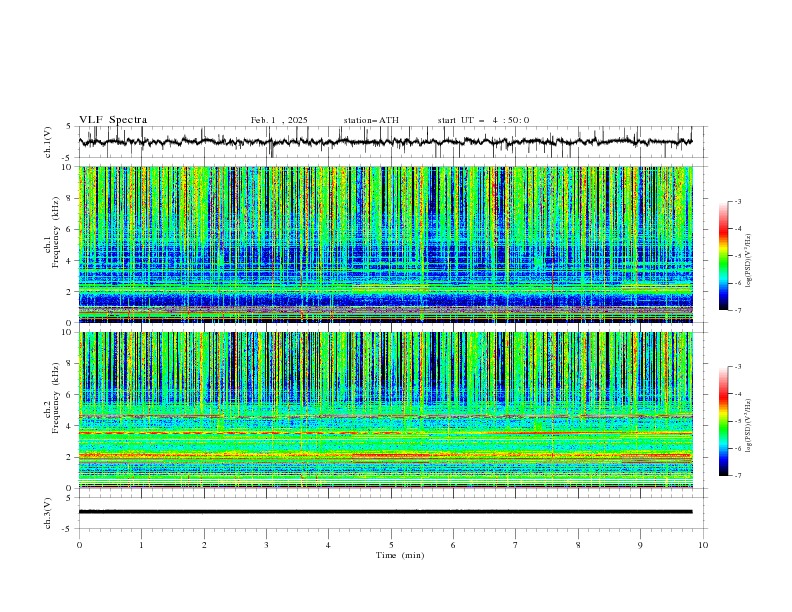Click the "7" tick on the time axis
The image size is (792, 612).
516,545
